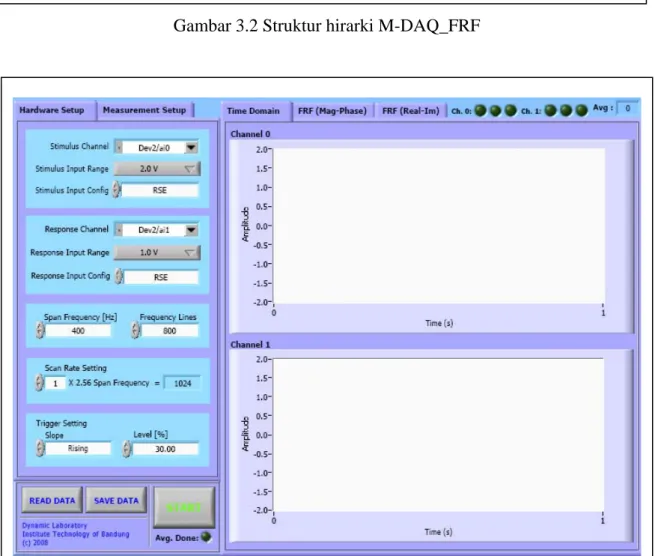Image resolution: width=655 pixels, height=556 pixels.
Task: Click the Gambar 3.2 figure caption
Action: (327, 26)
